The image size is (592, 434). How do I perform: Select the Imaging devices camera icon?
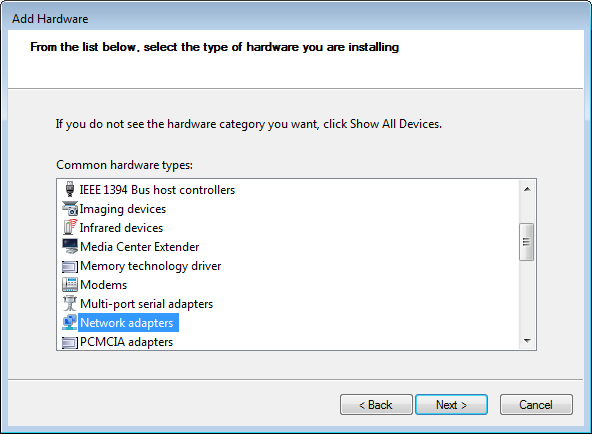[70, 209]
